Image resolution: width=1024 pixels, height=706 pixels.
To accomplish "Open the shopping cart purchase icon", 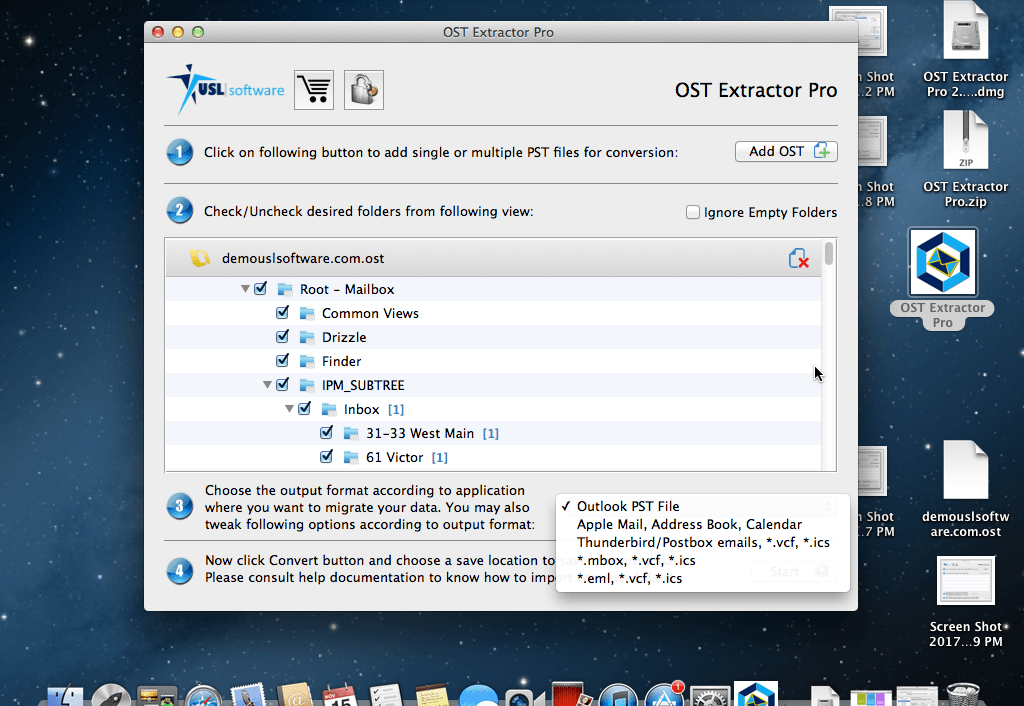I will click(313, 89).
